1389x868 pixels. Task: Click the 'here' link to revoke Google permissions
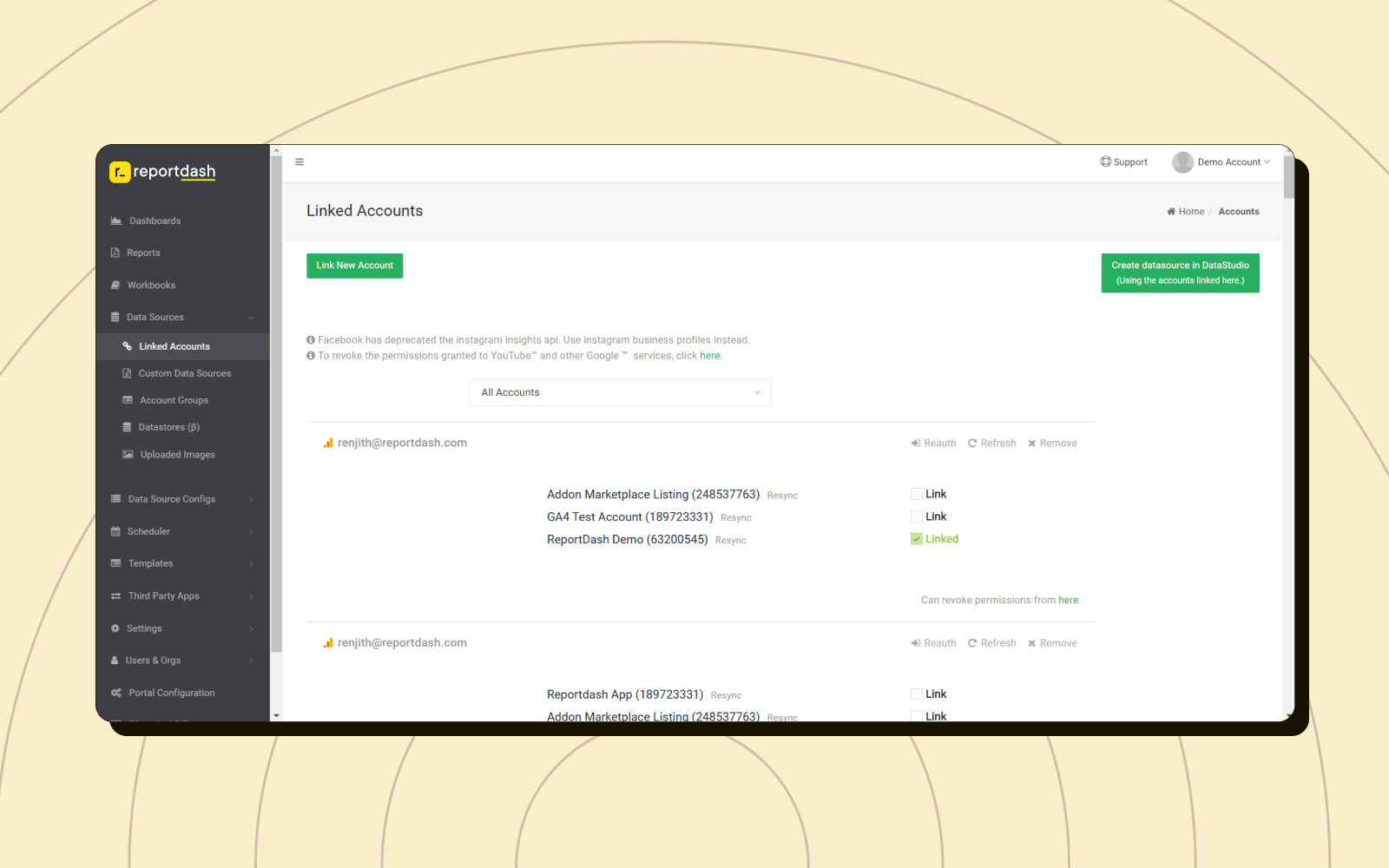point(710,356)
